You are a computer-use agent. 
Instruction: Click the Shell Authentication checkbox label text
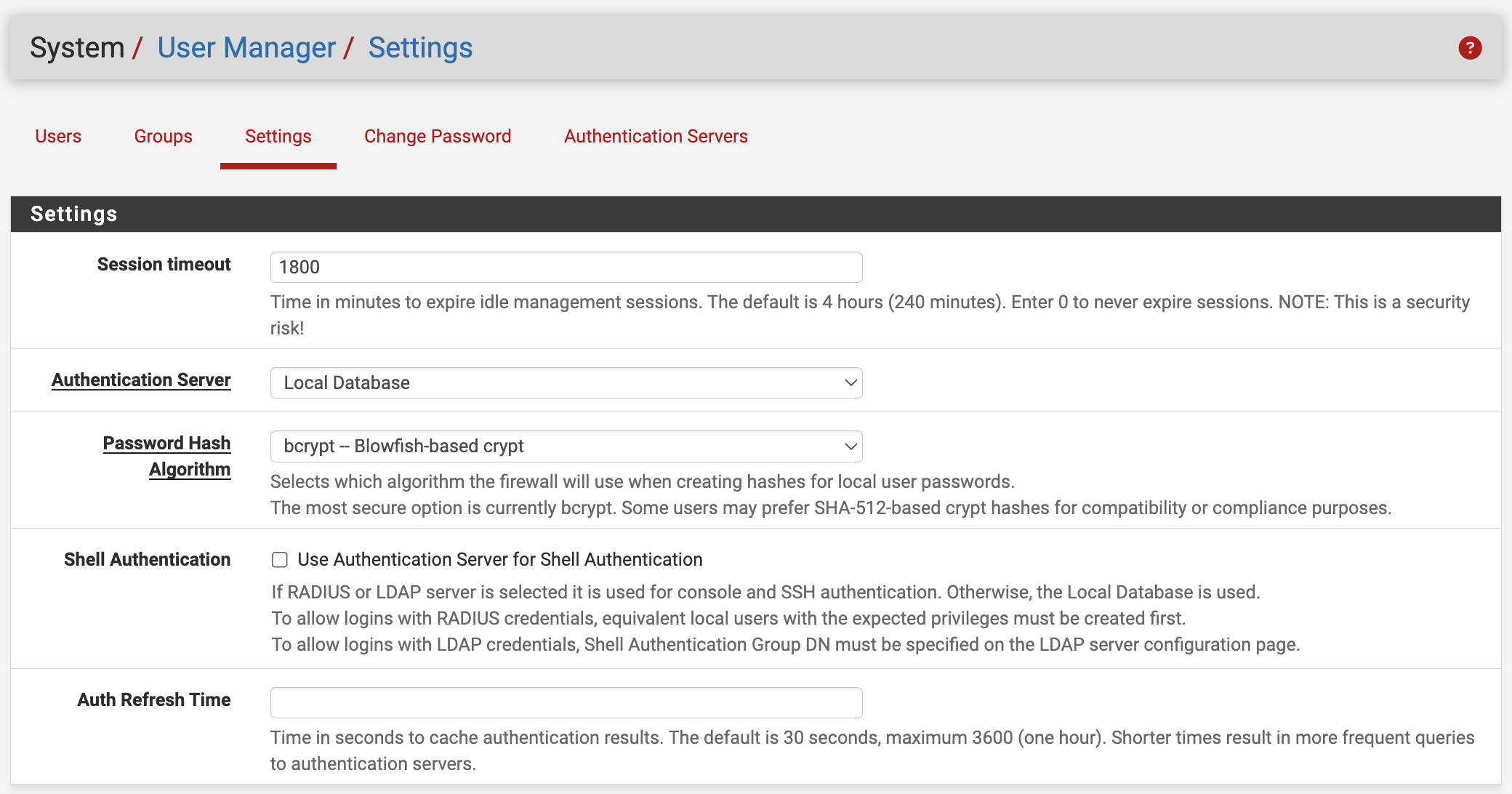point(499,559)
